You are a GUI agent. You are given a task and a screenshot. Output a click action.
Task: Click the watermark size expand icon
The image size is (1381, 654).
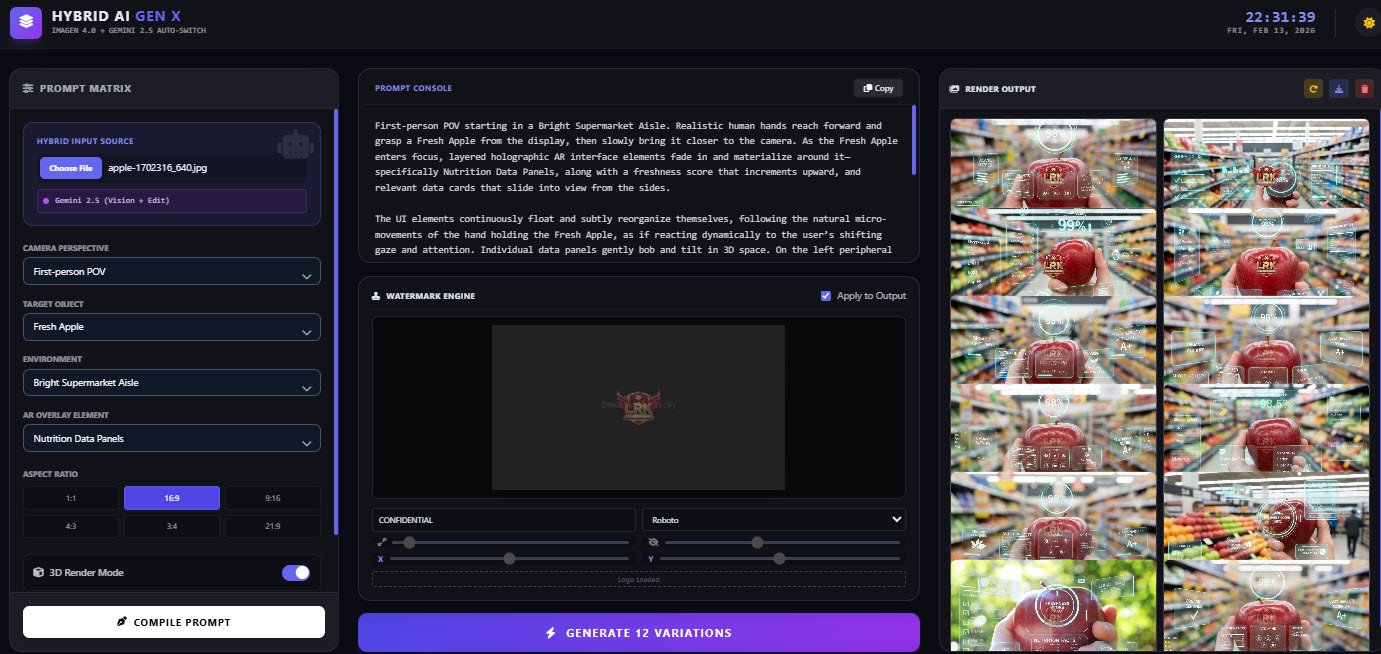[x=381, y=542]
